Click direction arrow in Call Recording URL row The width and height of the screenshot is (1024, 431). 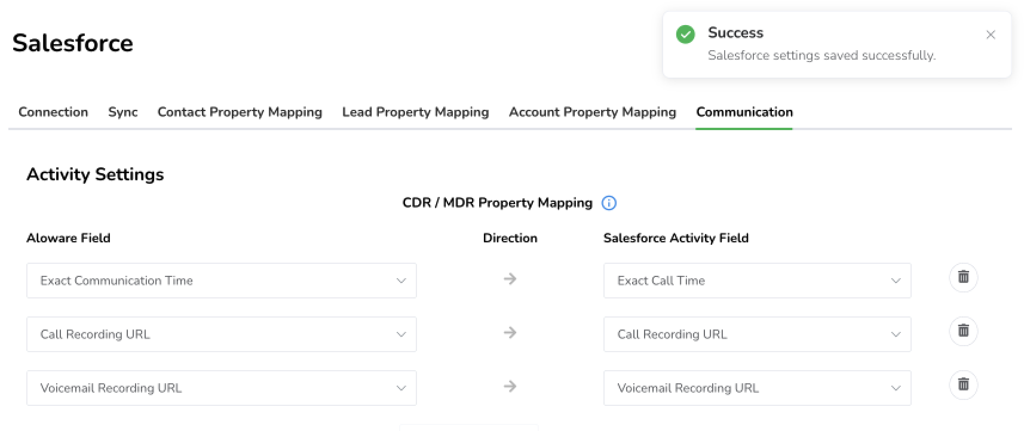(x=510, y=333)
